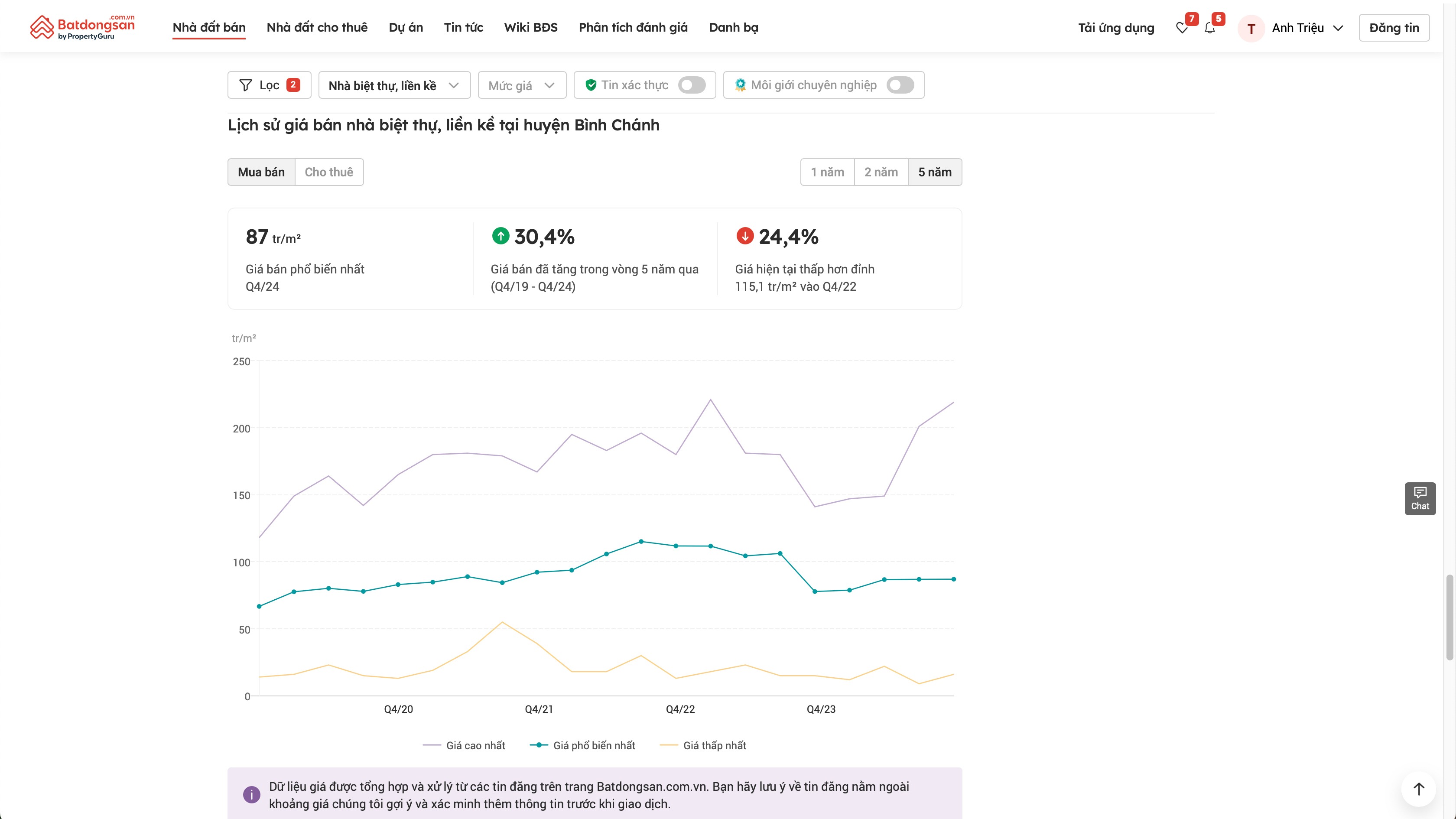Click the page vertical scrollbar thumb
Screen dimensions: 1456x819
[x=1449, y=616]
